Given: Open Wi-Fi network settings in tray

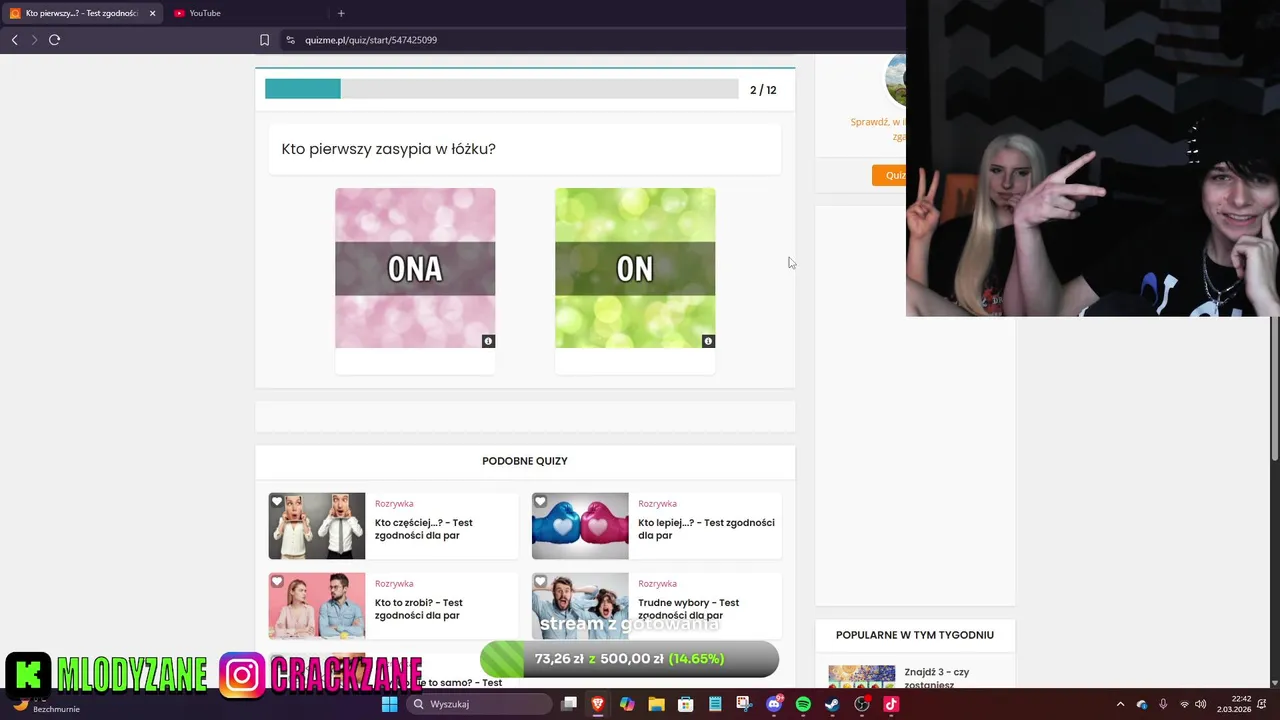Looking at the screenshot, I should [x=1185, y=704].
